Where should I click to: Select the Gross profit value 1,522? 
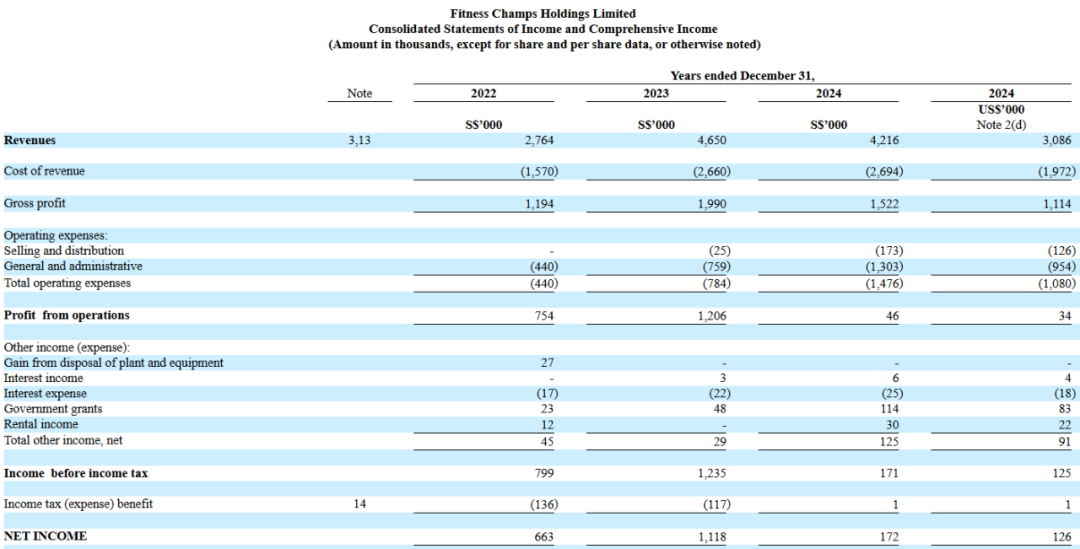885,204
